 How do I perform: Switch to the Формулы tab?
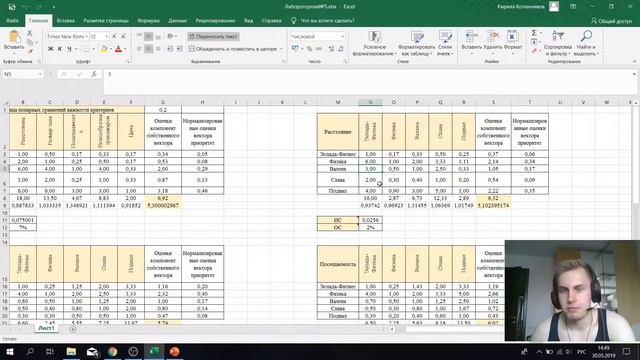click(148, 20)
